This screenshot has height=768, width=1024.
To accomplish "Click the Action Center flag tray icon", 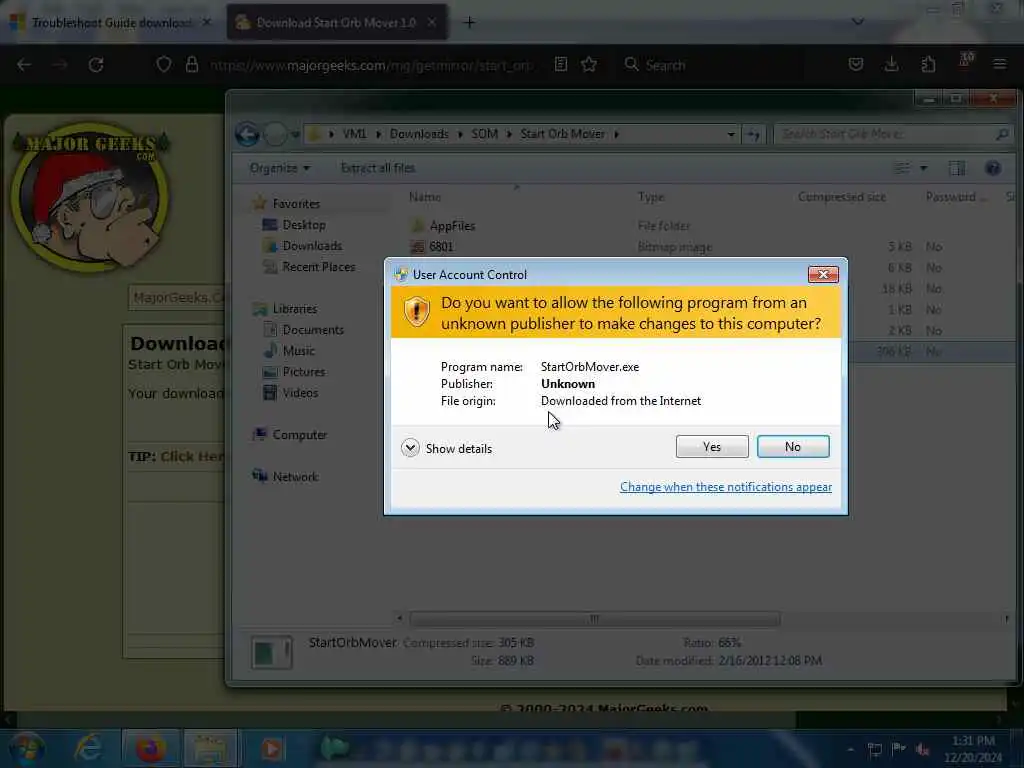I will coord(898,749).
